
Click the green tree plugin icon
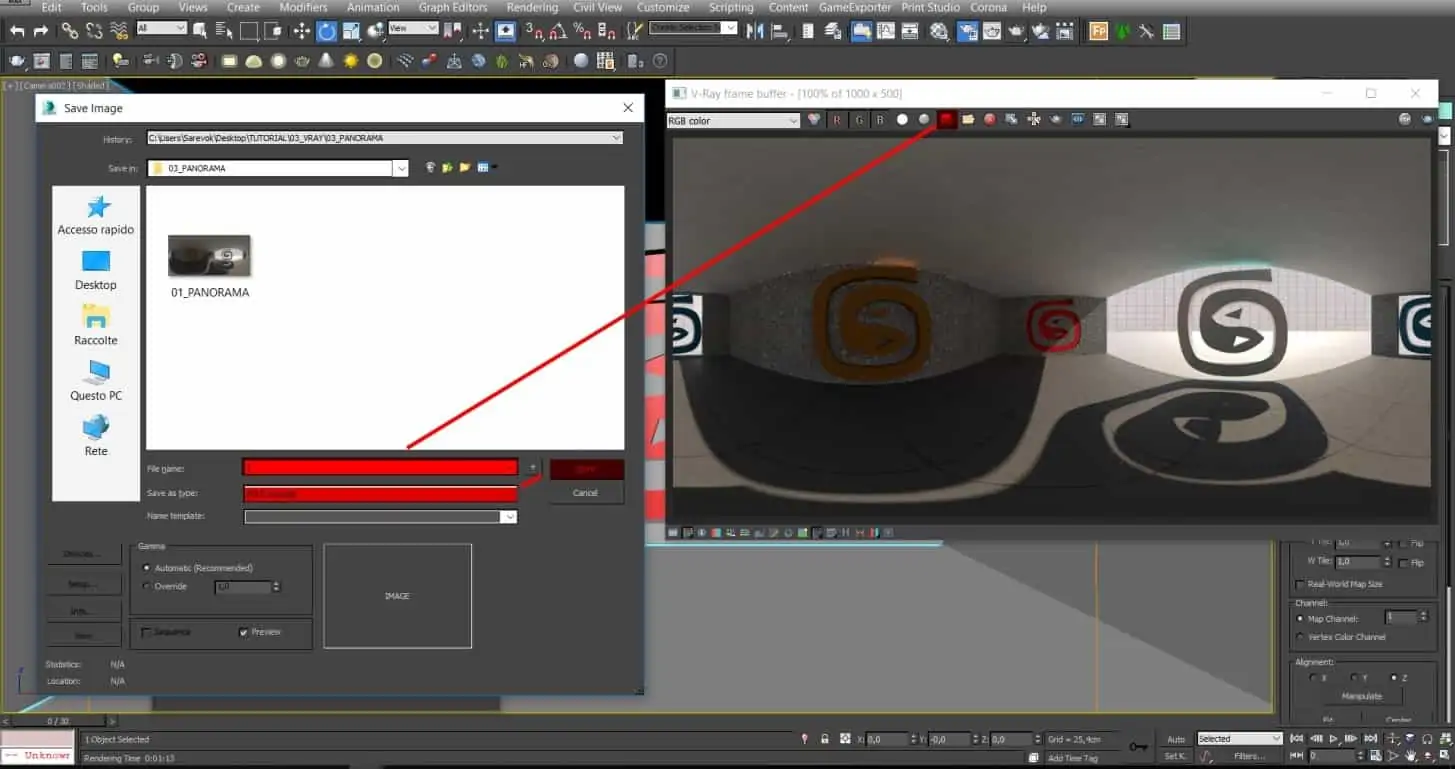1123,31
